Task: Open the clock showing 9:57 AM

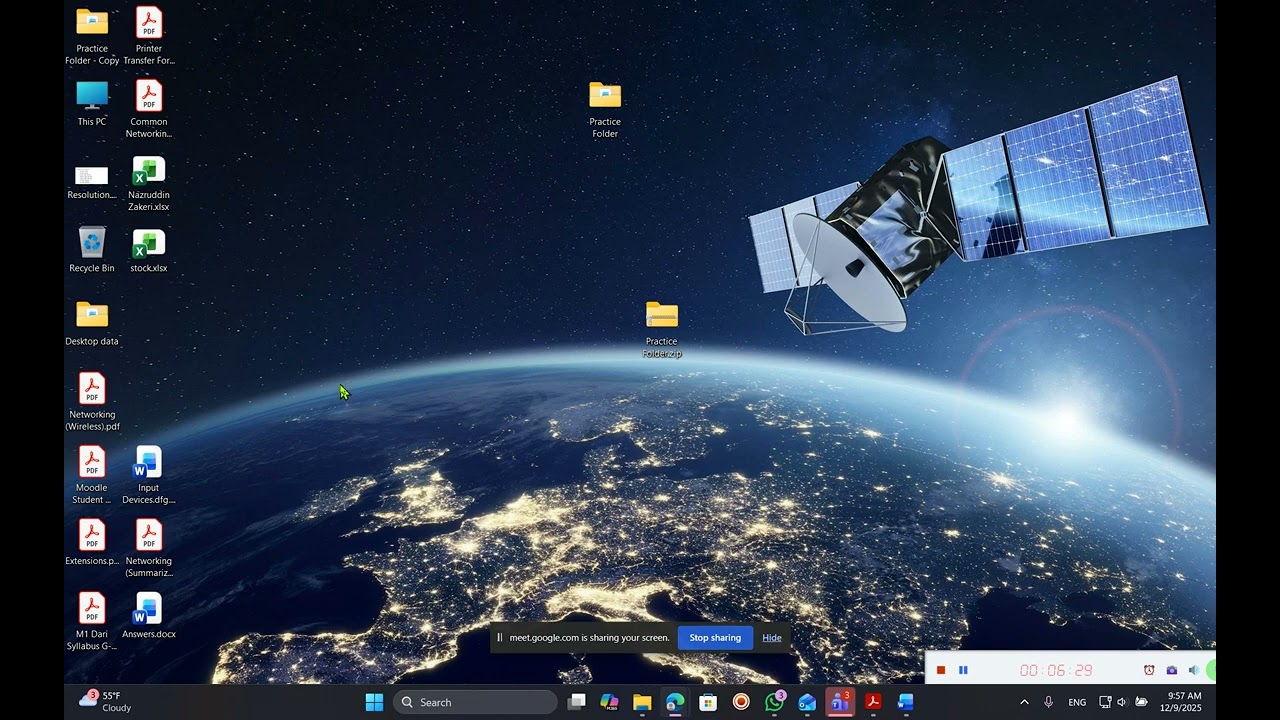Action: pyautogui.click(x=1181, y=702)
